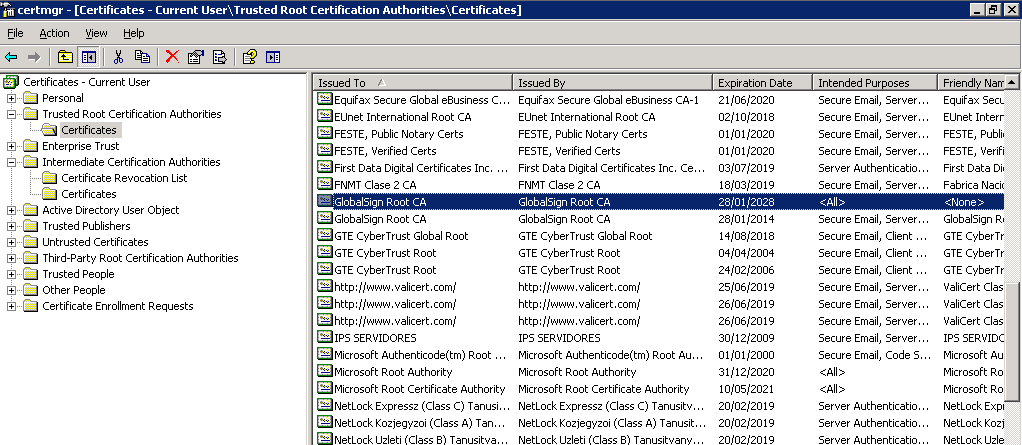Screen dimensions: 1022x445
Task: Click the certmgr icon in title bar
Action: pos(8,9)
